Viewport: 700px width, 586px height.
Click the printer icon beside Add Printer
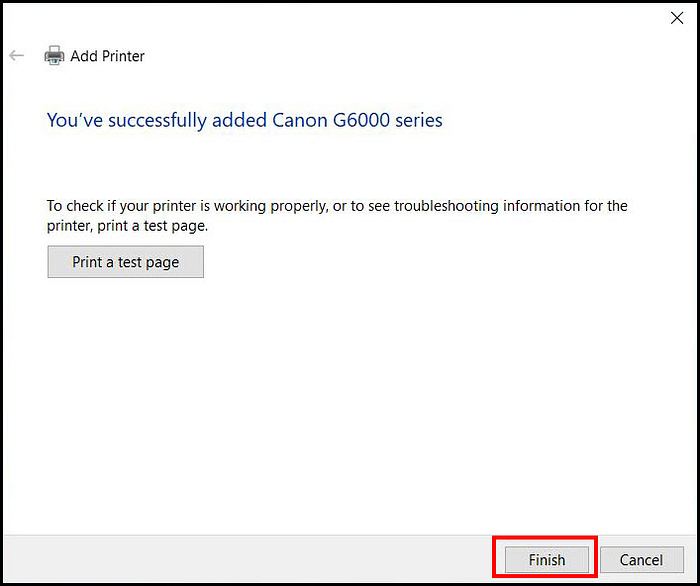(54, 56)
